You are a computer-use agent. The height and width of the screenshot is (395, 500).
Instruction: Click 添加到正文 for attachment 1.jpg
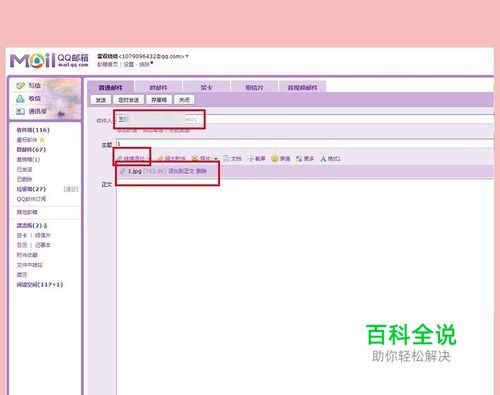pos(181,171)
